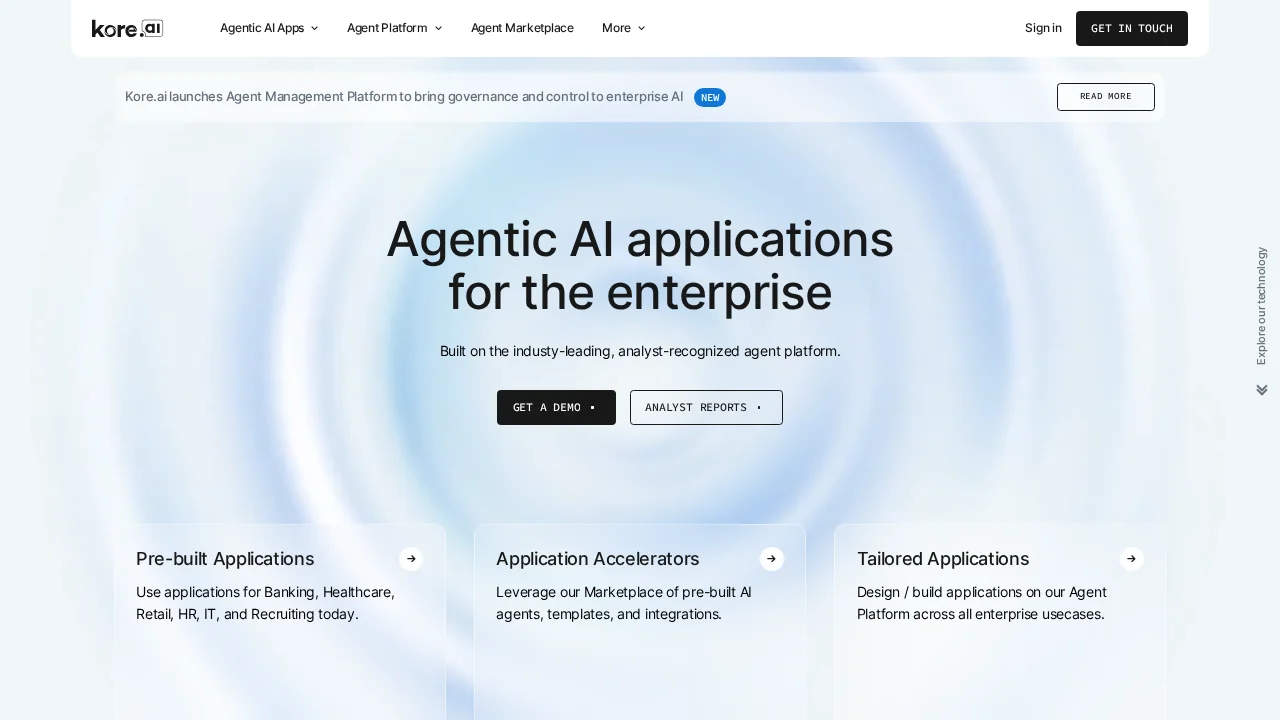Click the arrow icon on Tailored Applications card
The width and height of the screenshot is (1280, 720).
pyautogui.click(x=1132, y=559)
